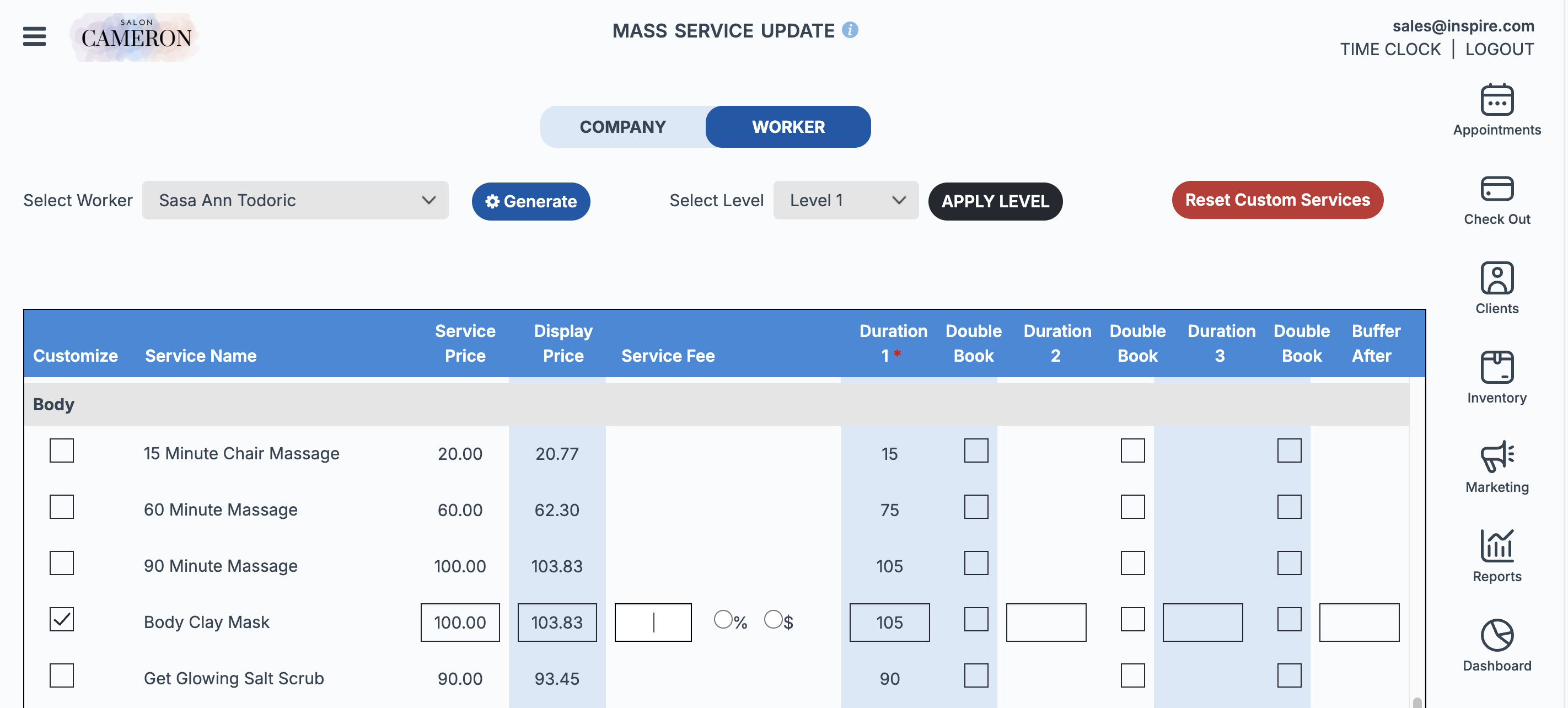Click the 'Get Glowing Salt Scrub' service name
The image size is (1568, 708).
tap(233, 678)
